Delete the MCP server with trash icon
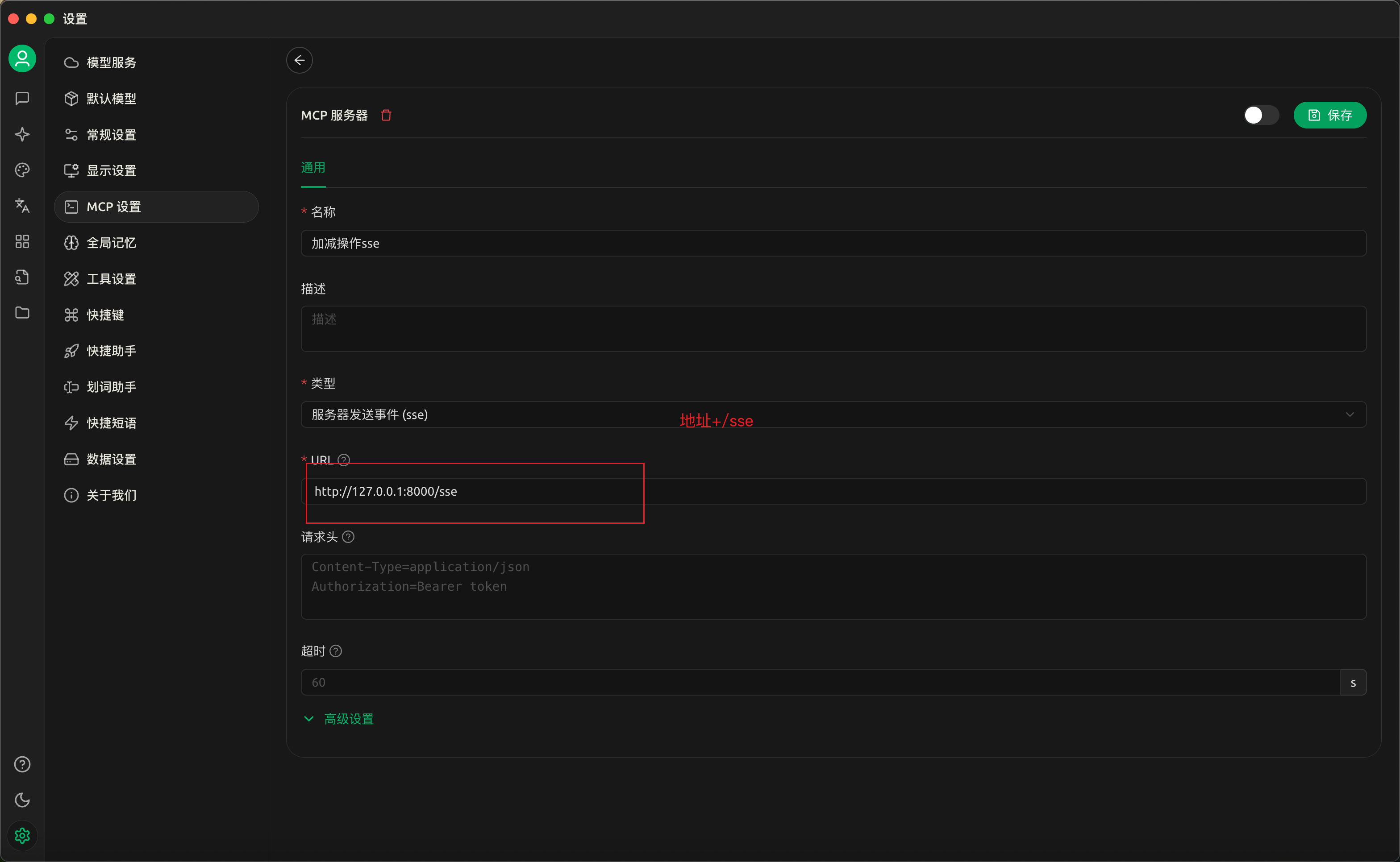Viewport: 1400px width, 862px height. pyautogui.click(x=386, y=115)
